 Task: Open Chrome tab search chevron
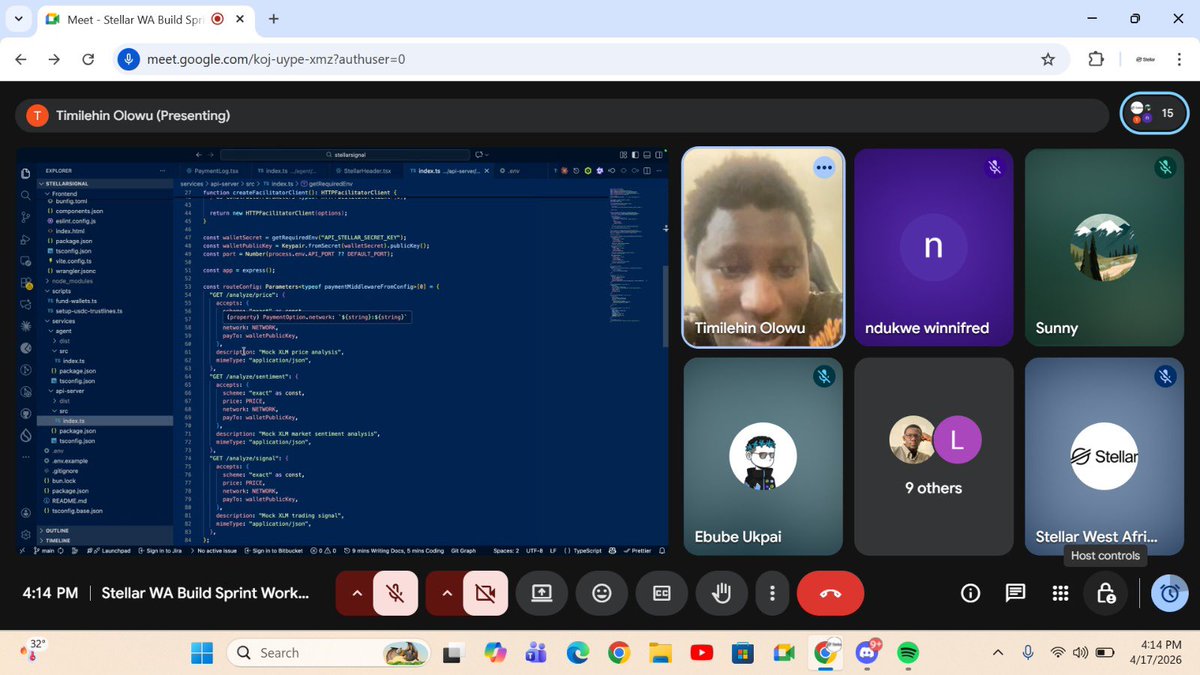click(x=19, y=18)
